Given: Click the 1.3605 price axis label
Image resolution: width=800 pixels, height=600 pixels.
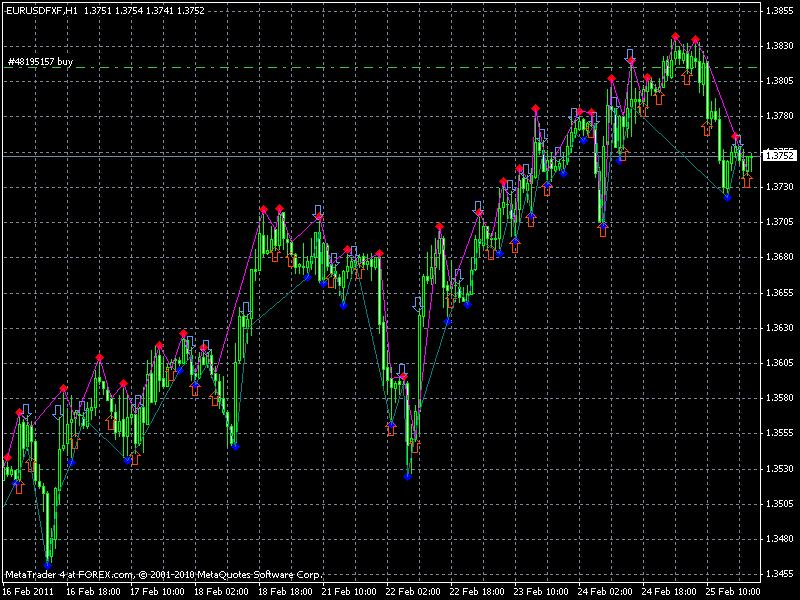Looking at the screenshot, I should 780,363.
